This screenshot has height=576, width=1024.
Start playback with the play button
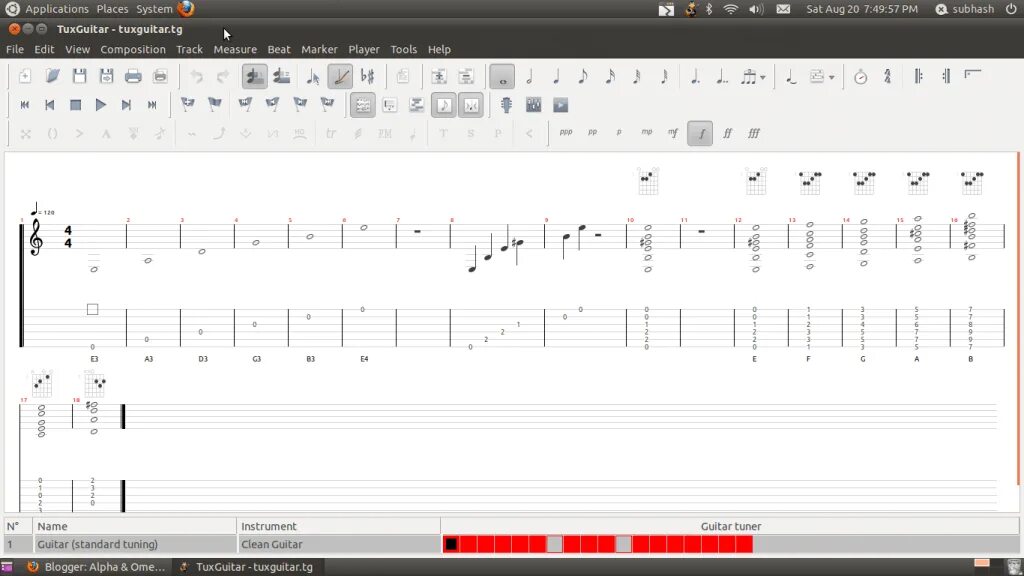101,104
